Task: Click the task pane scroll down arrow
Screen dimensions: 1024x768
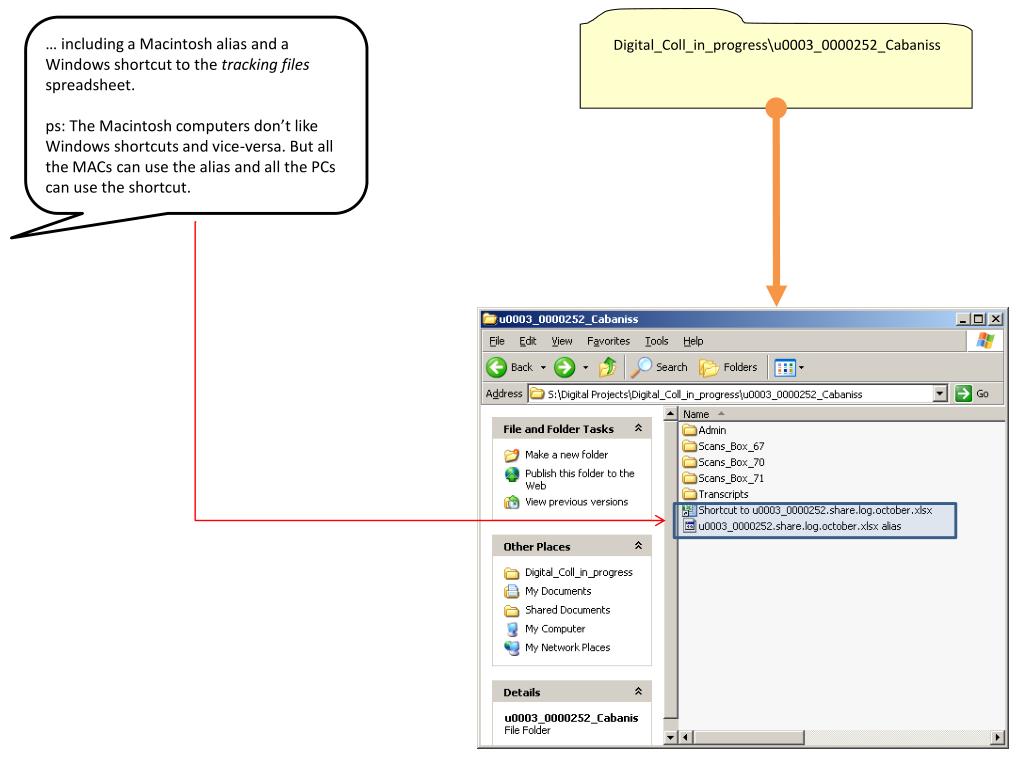Action: click(670, 737)
